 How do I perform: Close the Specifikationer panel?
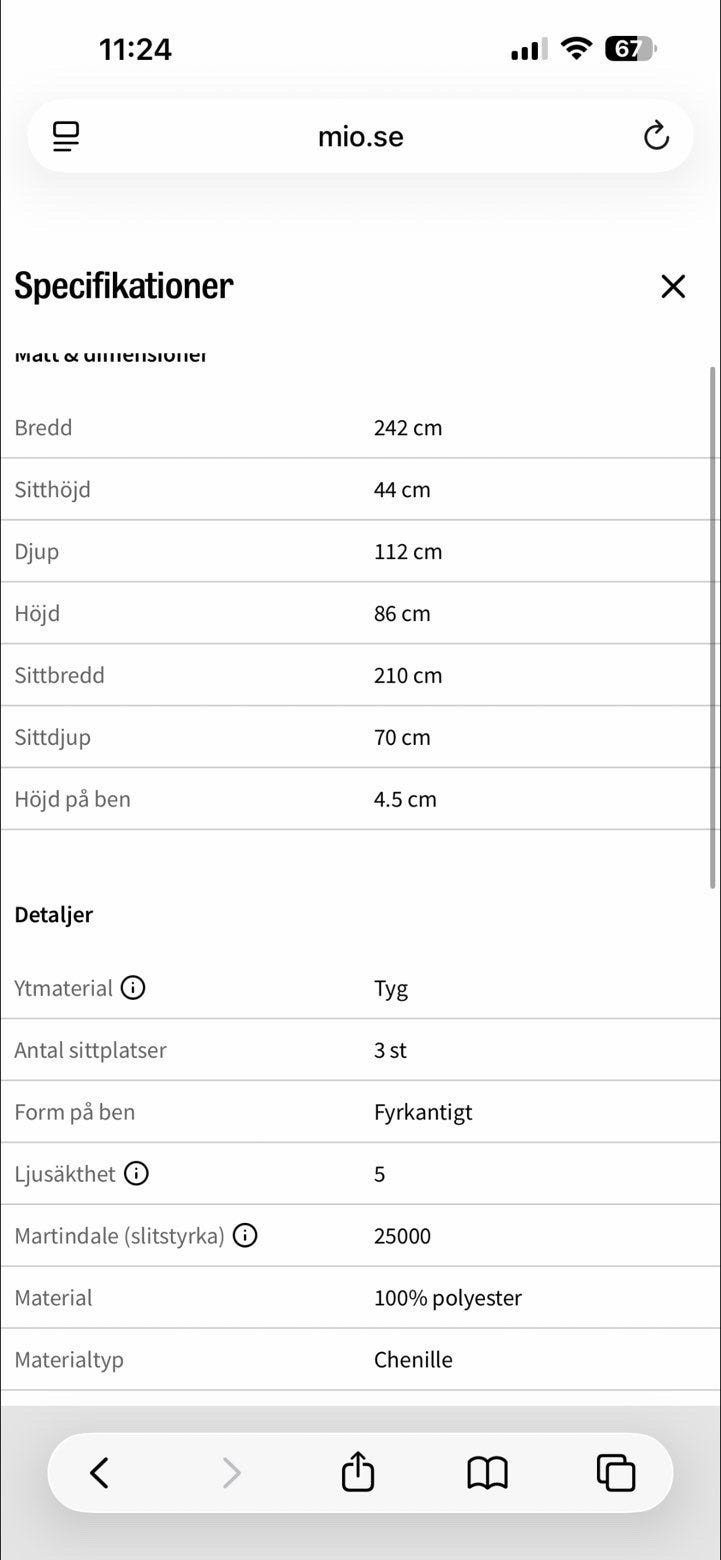[673, 287]
